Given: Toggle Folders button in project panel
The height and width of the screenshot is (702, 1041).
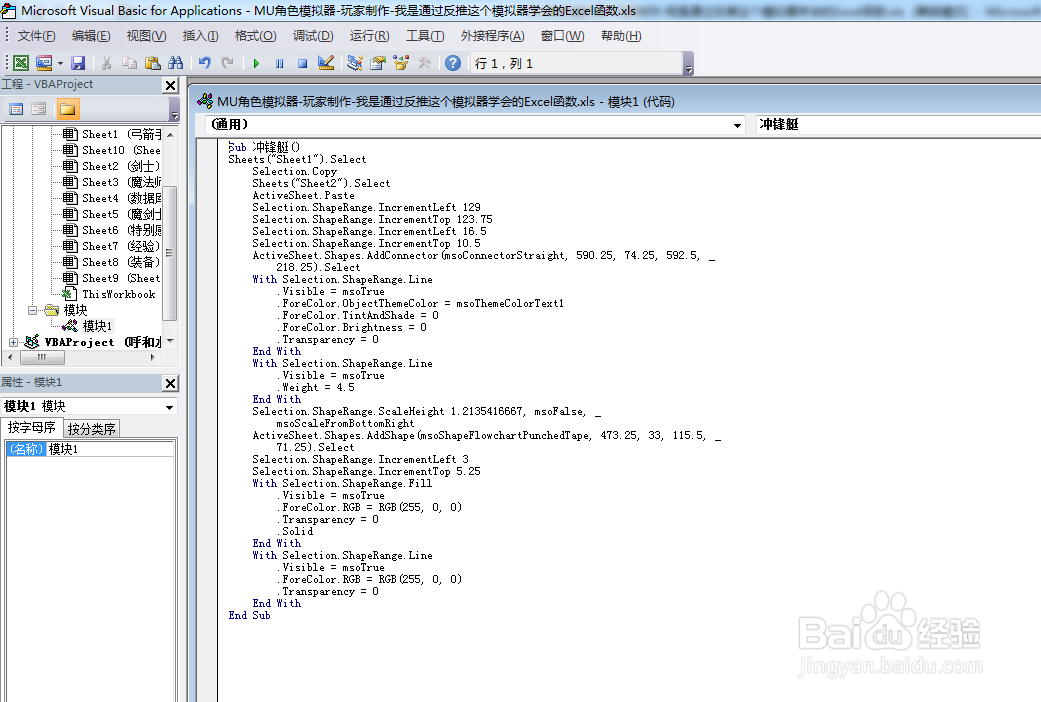Looking at the screenshot, I should pyautogui.click(x=68, y=109).
